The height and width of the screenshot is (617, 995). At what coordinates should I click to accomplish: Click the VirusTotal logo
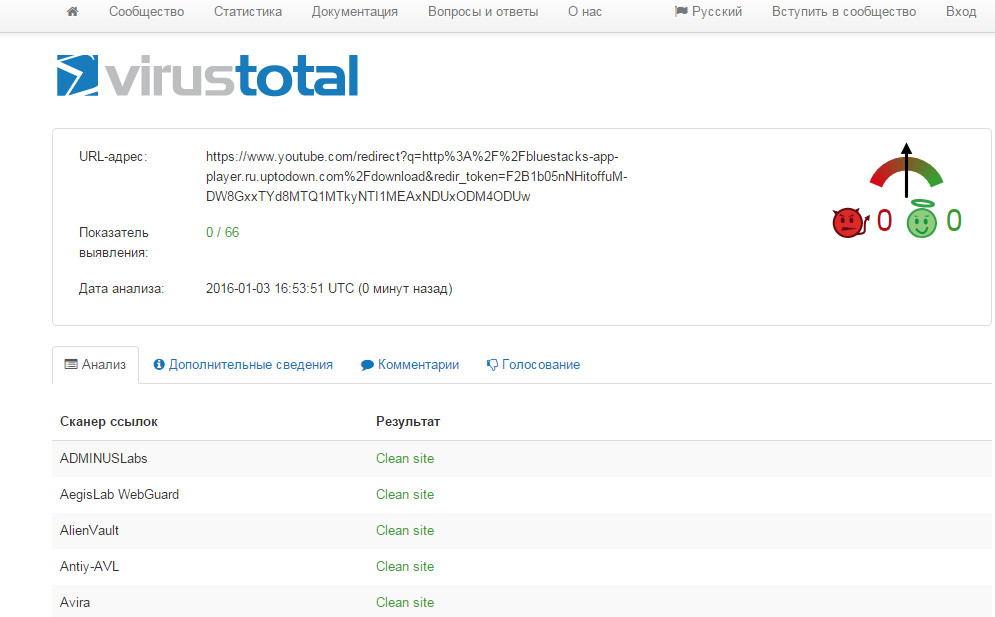(208, 76)
